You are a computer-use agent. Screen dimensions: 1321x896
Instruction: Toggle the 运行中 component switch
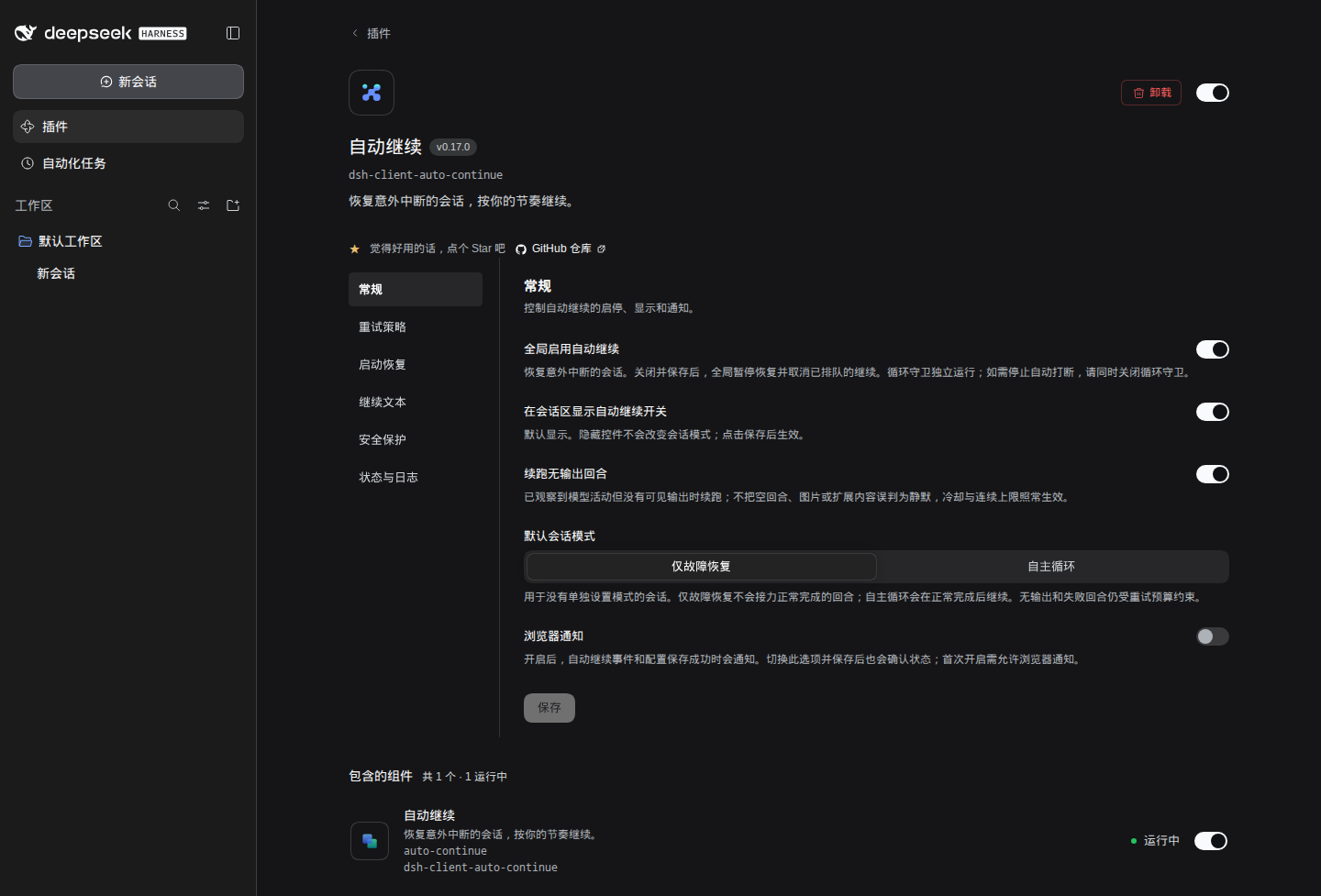click(x=1211, y=841)
